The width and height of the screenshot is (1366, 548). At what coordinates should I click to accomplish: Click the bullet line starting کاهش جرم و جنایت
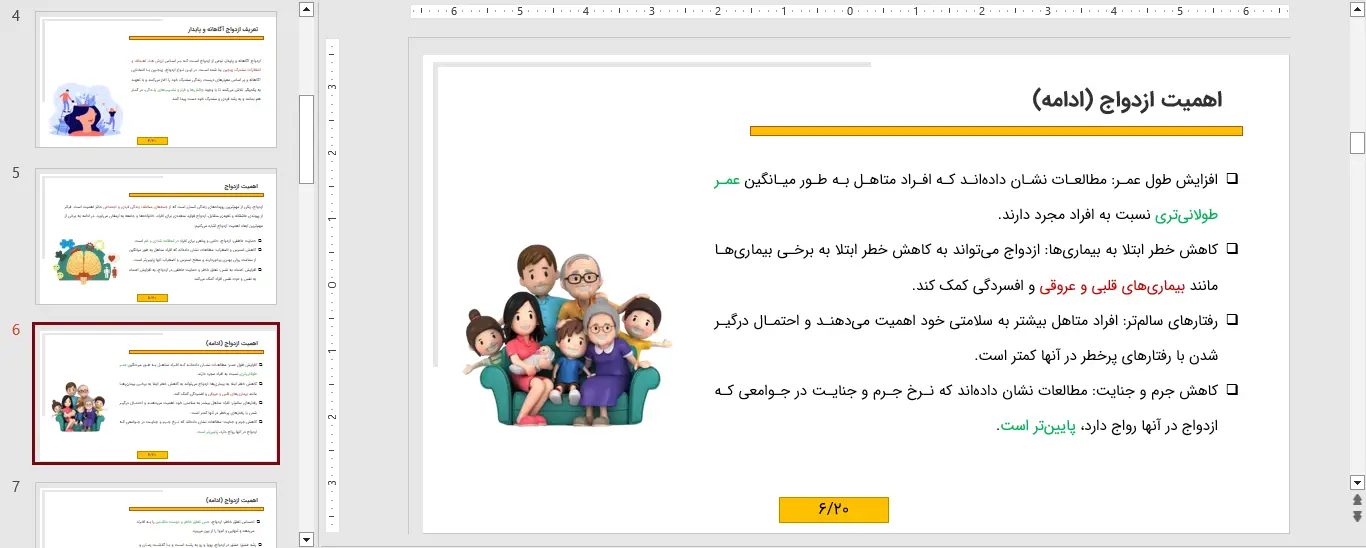[966, 390]
